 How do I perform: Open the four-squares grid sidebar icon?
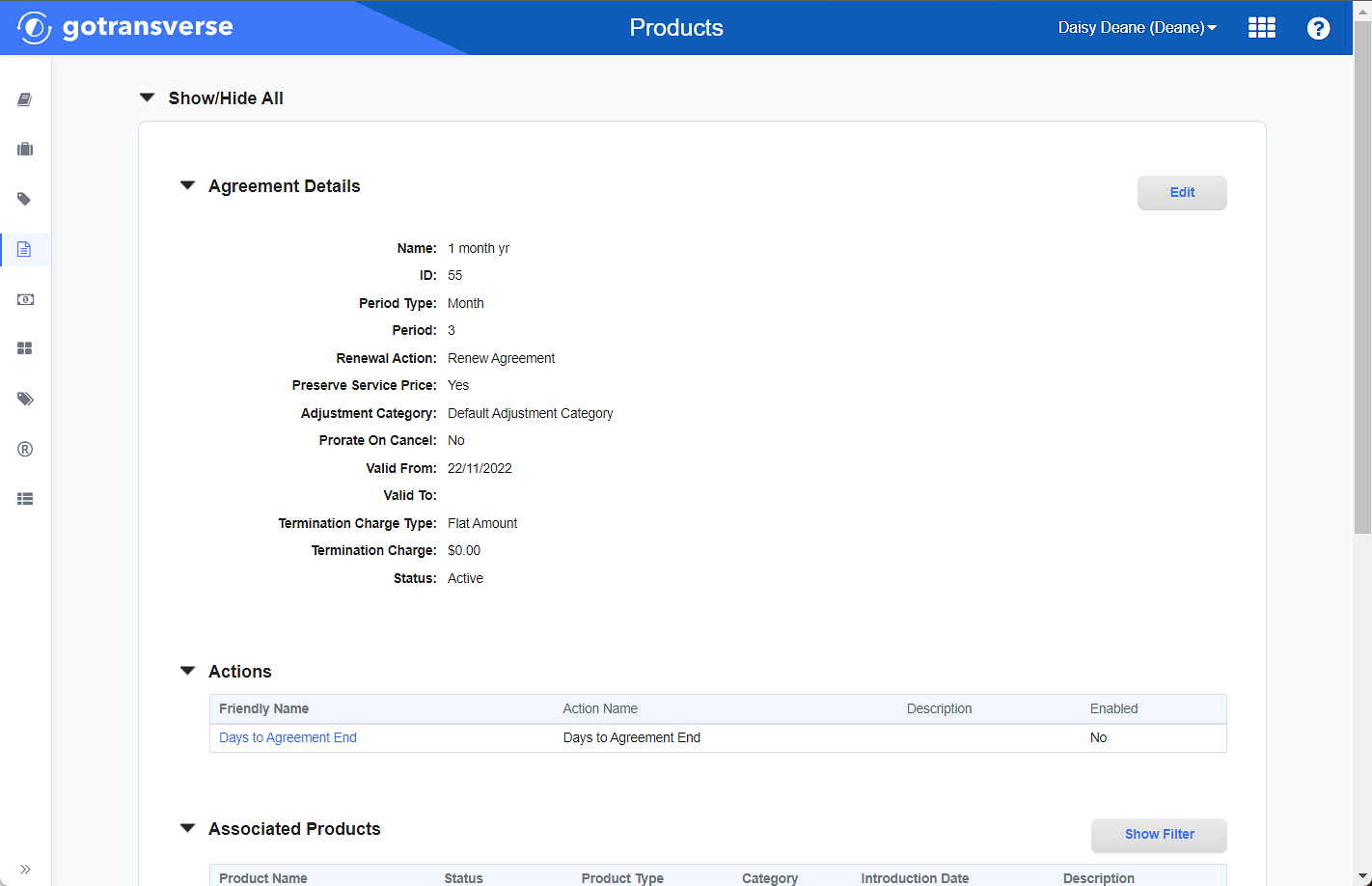coord(25,348)
